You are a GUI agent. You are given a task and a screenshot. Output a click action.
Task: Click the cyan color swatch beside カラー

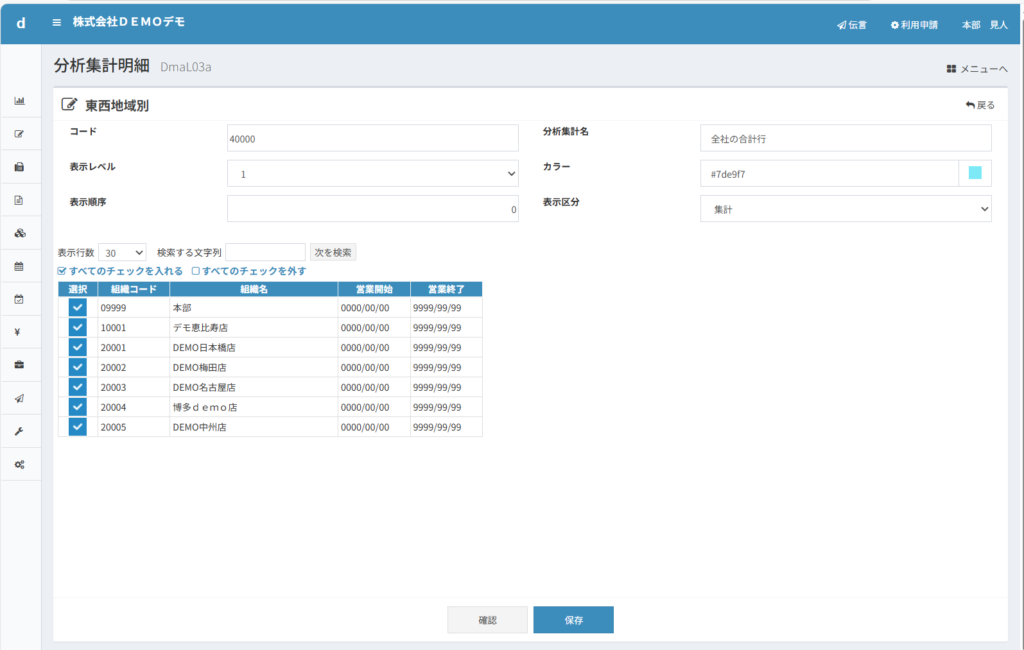click(975, 173)
